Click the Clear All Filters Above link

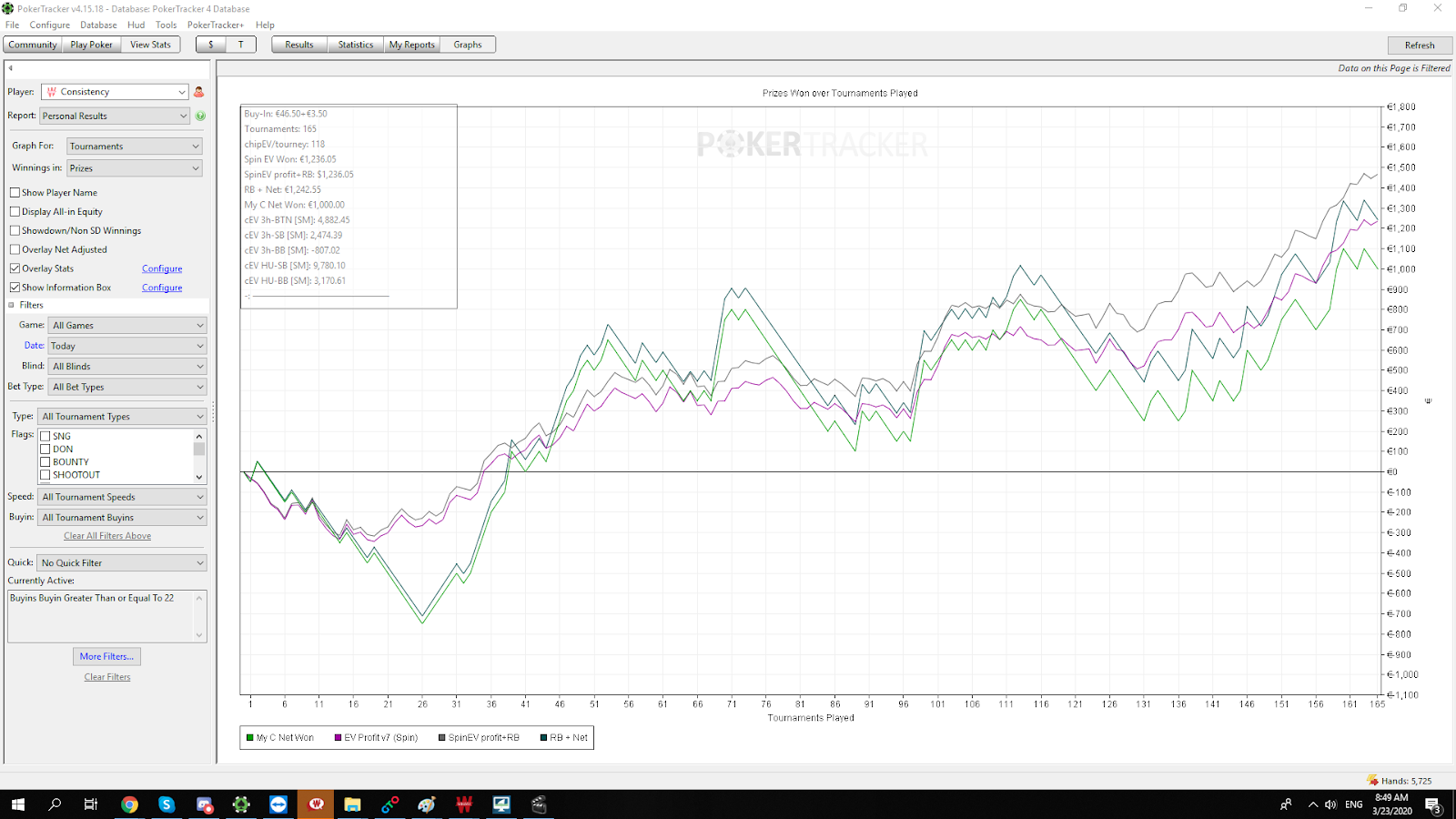tap(107, 536)
